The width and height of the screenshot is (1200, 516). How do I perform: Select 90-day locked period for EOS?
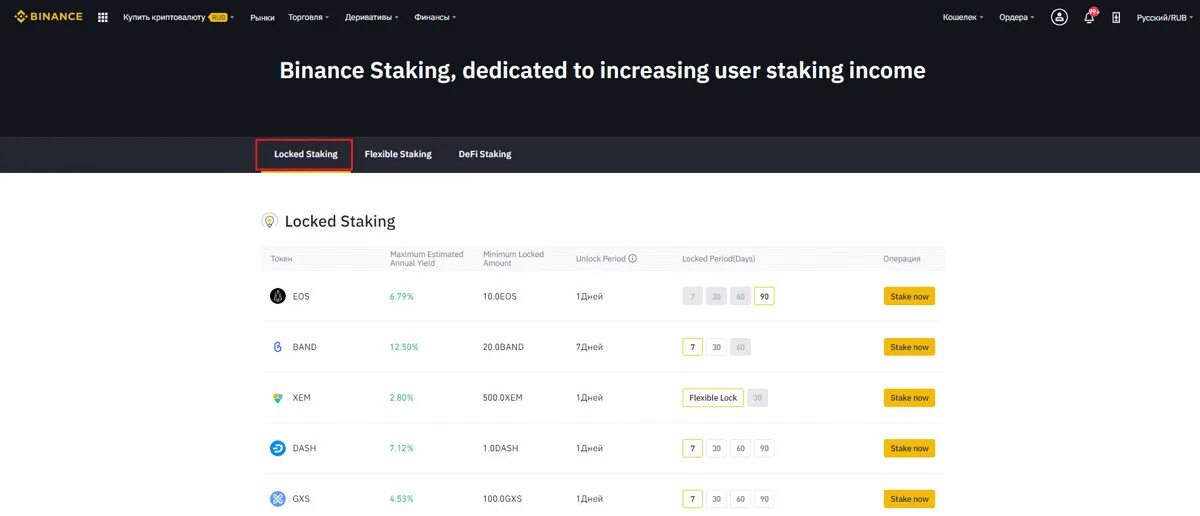pyautogui.click(x=764, y=296)
